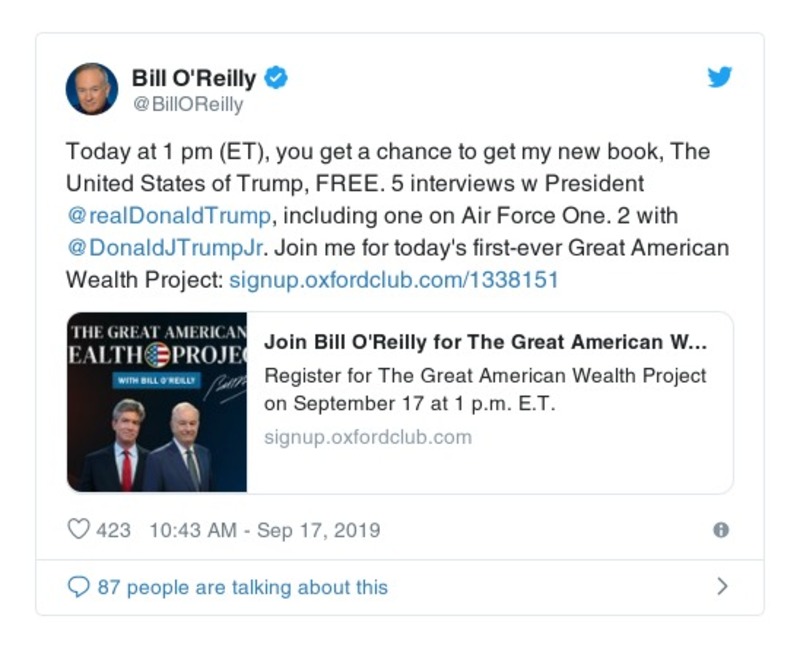Click the 423 likes count
This screenshot has width=800, height=654.
113,529
